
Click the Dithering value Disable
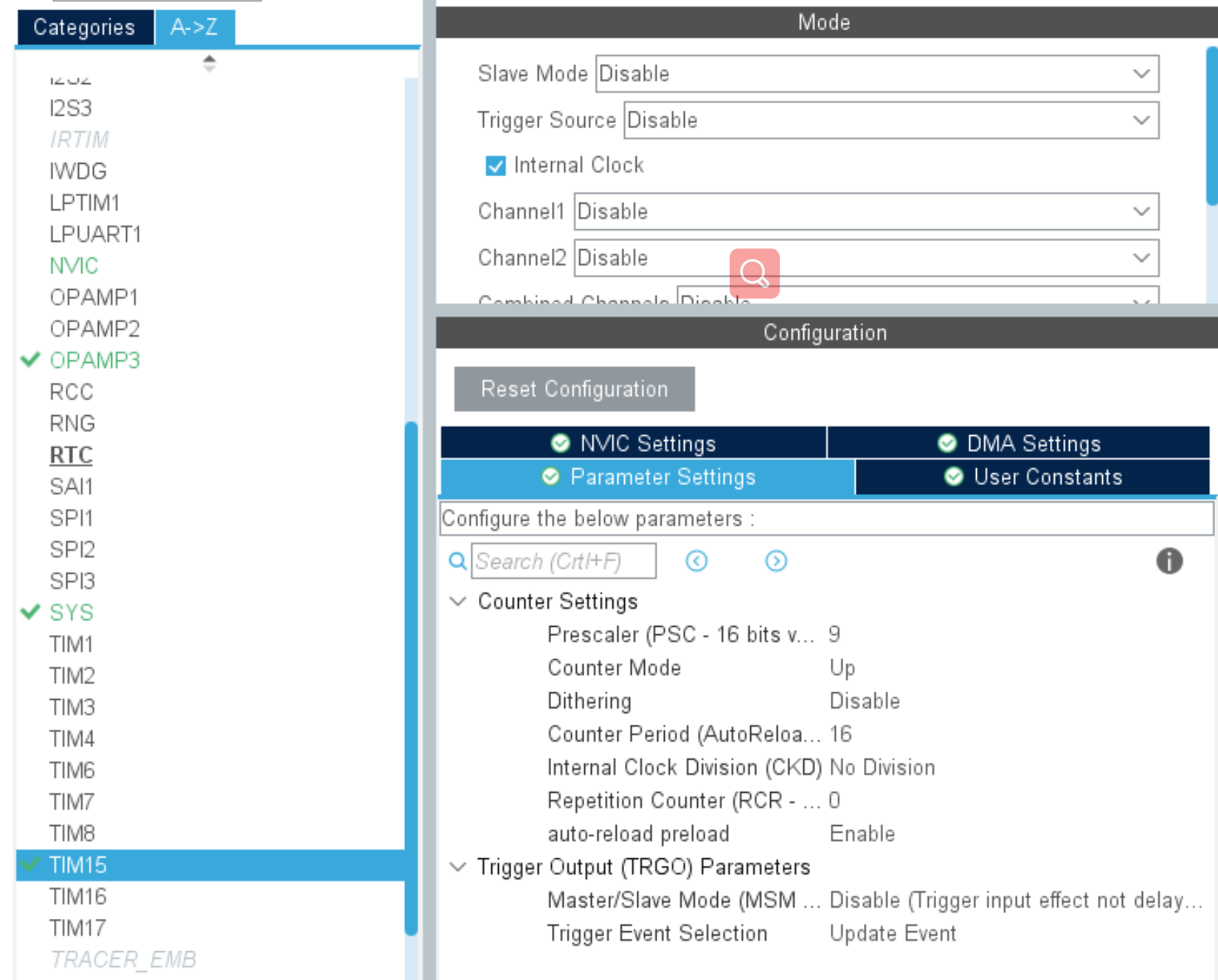[x=865, y=701]
